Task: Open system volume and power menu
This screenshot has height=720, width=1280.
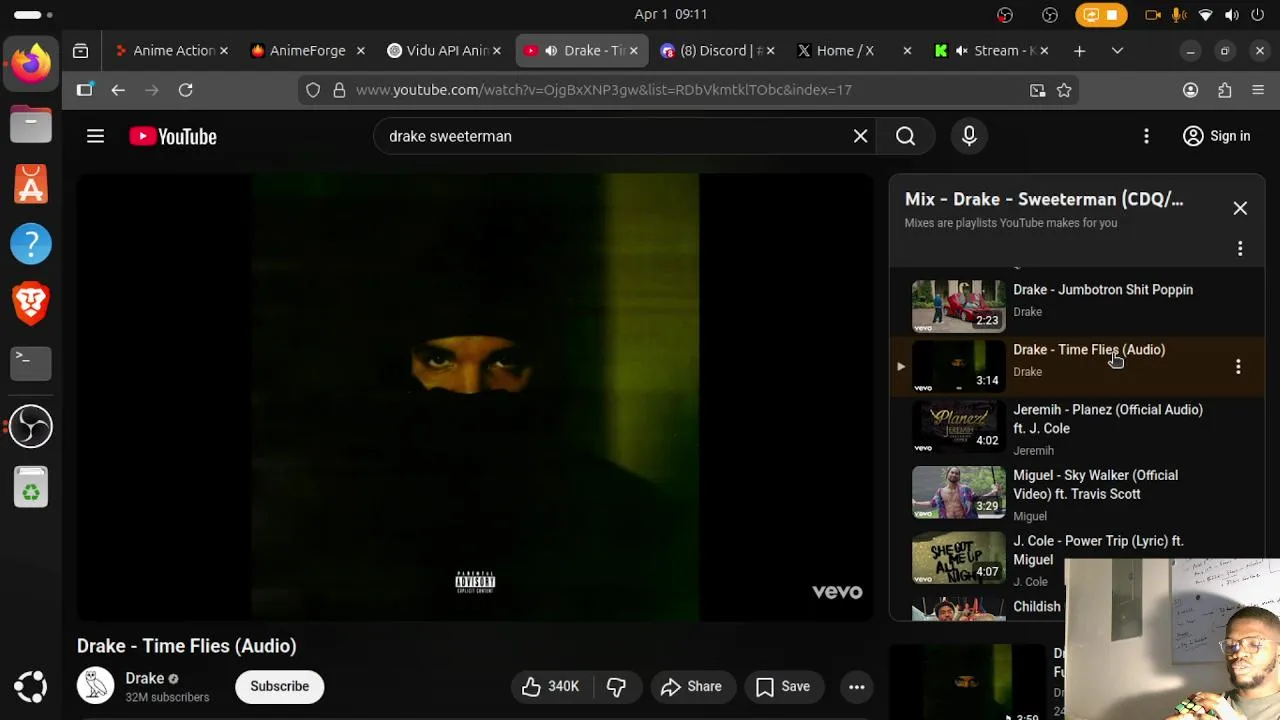Action: [x=1232, y=14]
